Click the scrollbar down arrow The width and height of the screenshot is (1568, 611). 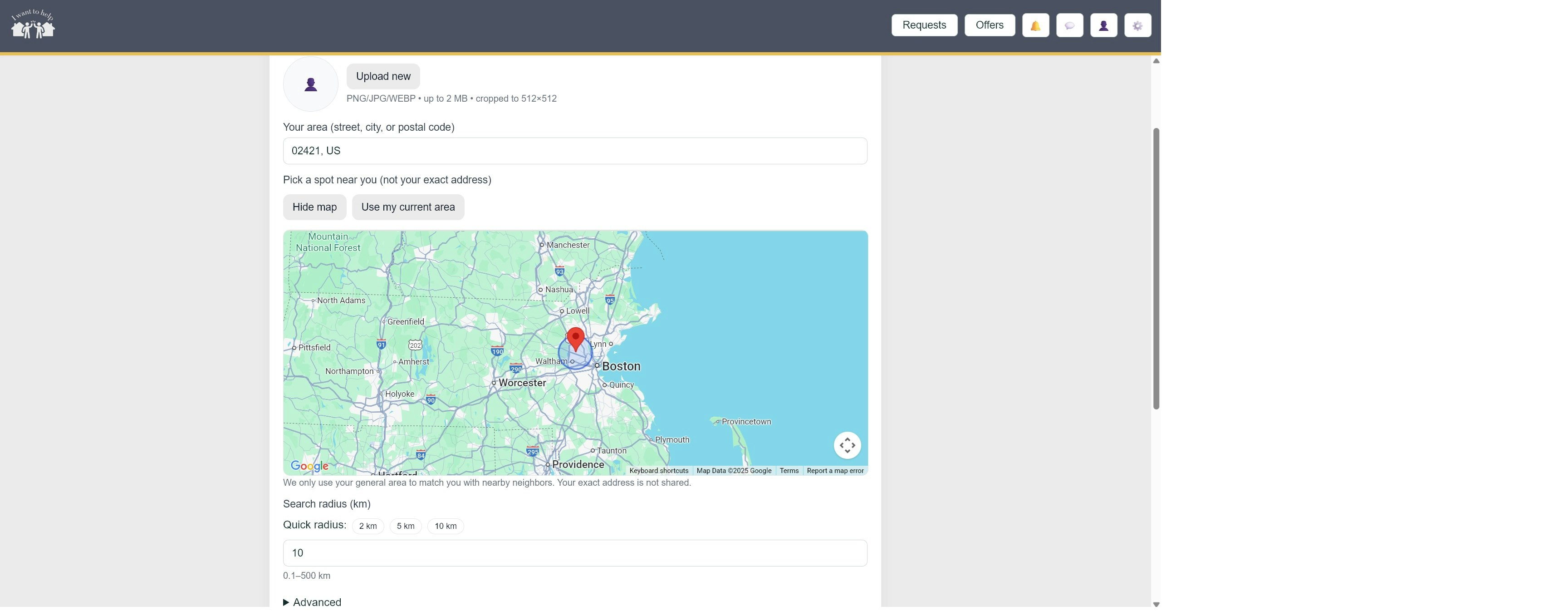click(x=1156, y=605)
